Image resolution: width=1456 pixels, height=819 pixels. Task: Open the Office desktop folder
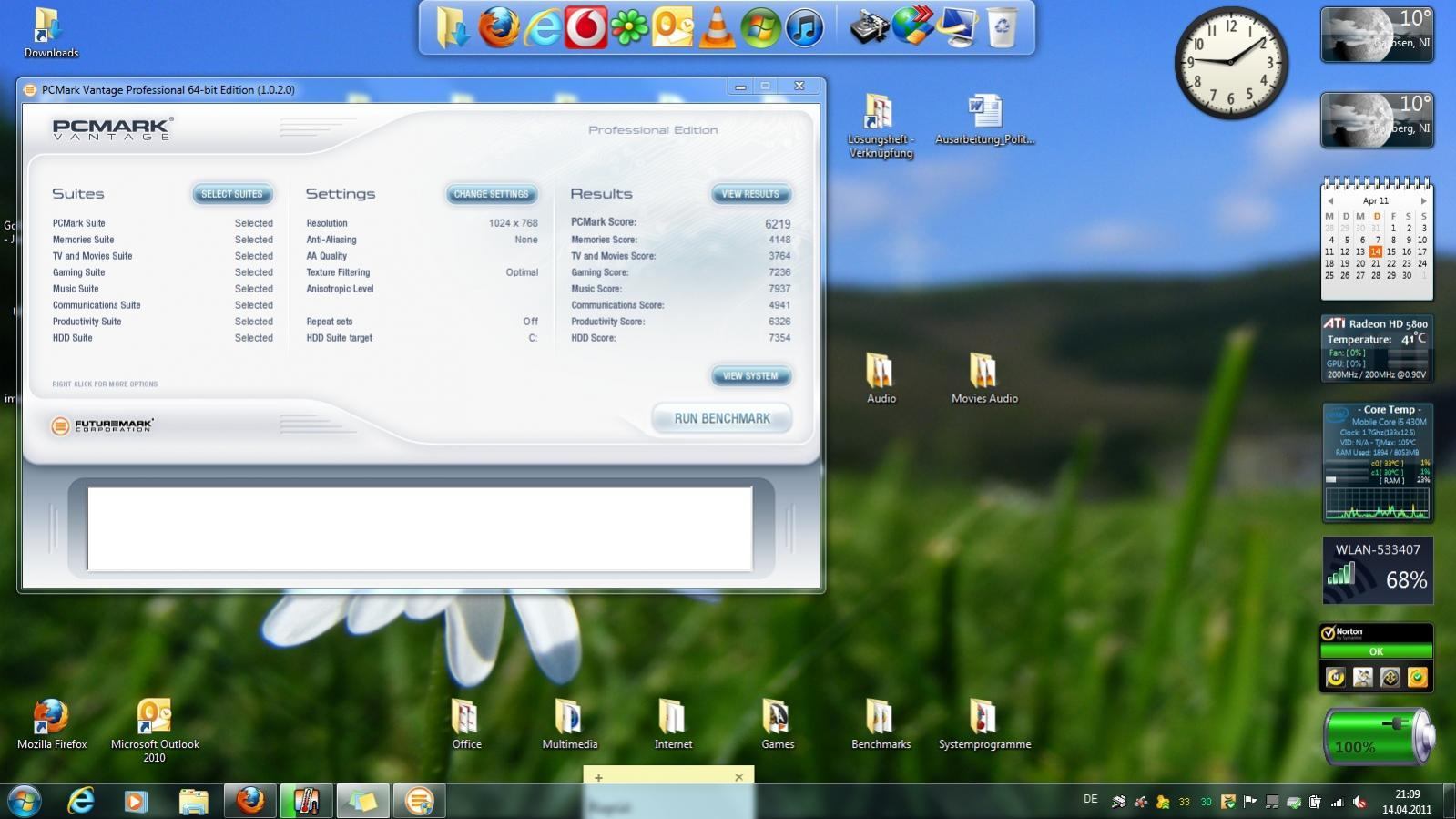pyautogui.click(x=466, y=724)
